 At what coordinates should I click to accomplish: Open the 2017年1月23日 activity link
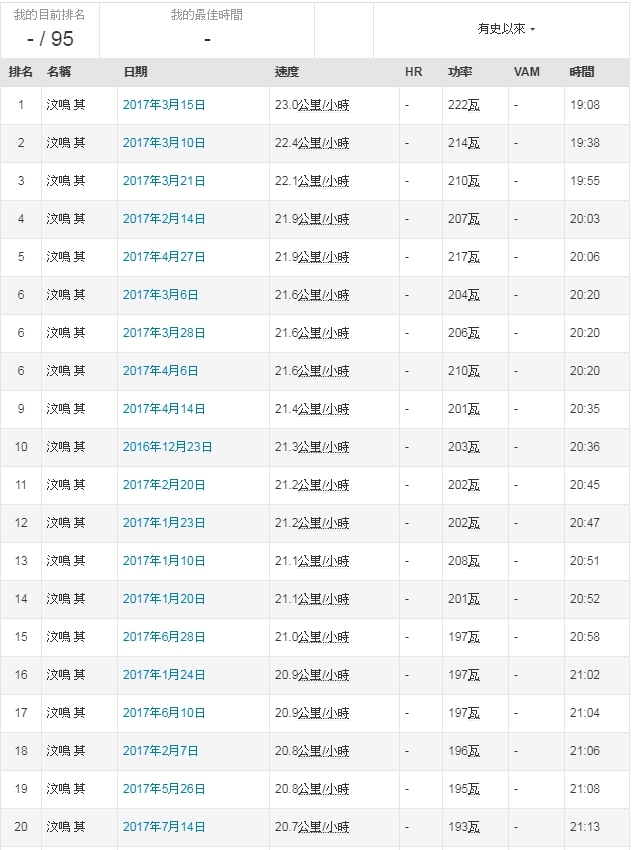click(x=164, y=523)
